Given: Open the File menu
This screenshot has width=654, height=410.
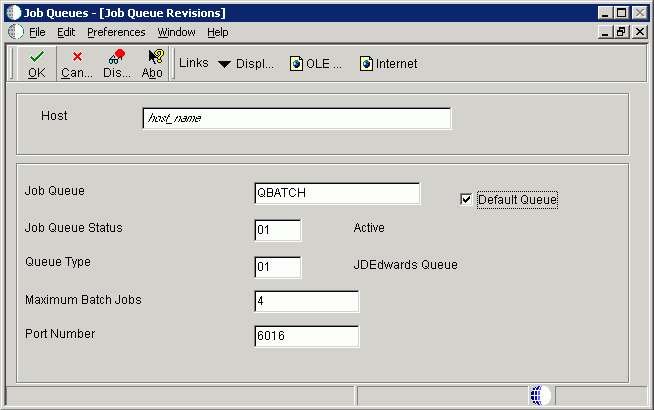Looking at the screenshot, I should point(37,32).
